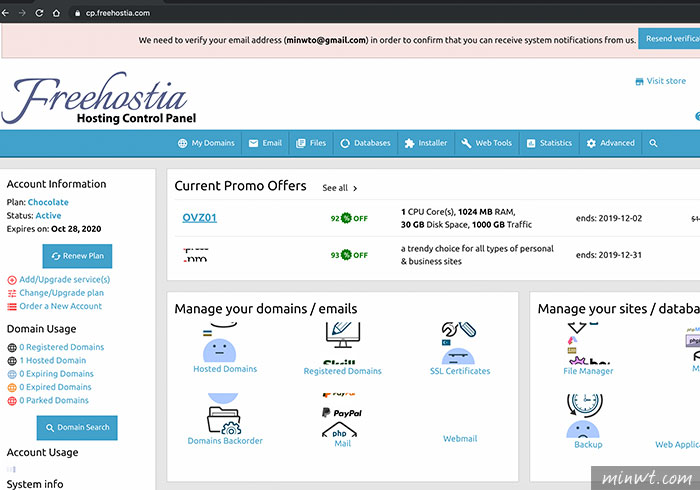The height and width of the screenshot is (490, 700).
Task: Click the Add/Upgrade service red plus icon
Action: tap(12, 280)
